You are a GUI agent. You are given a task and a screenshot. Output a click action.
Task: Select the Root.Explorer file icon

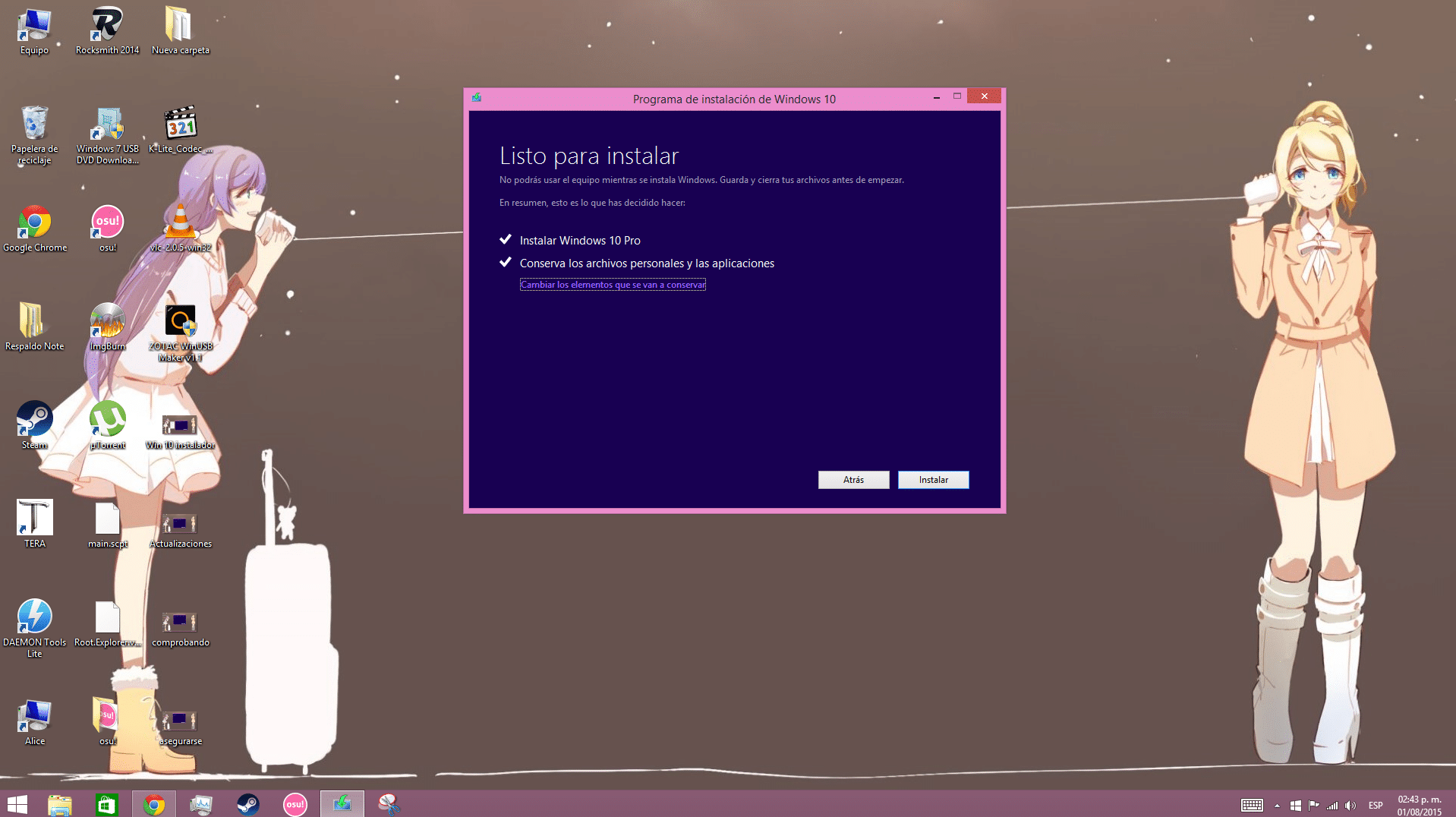[107, 623]
